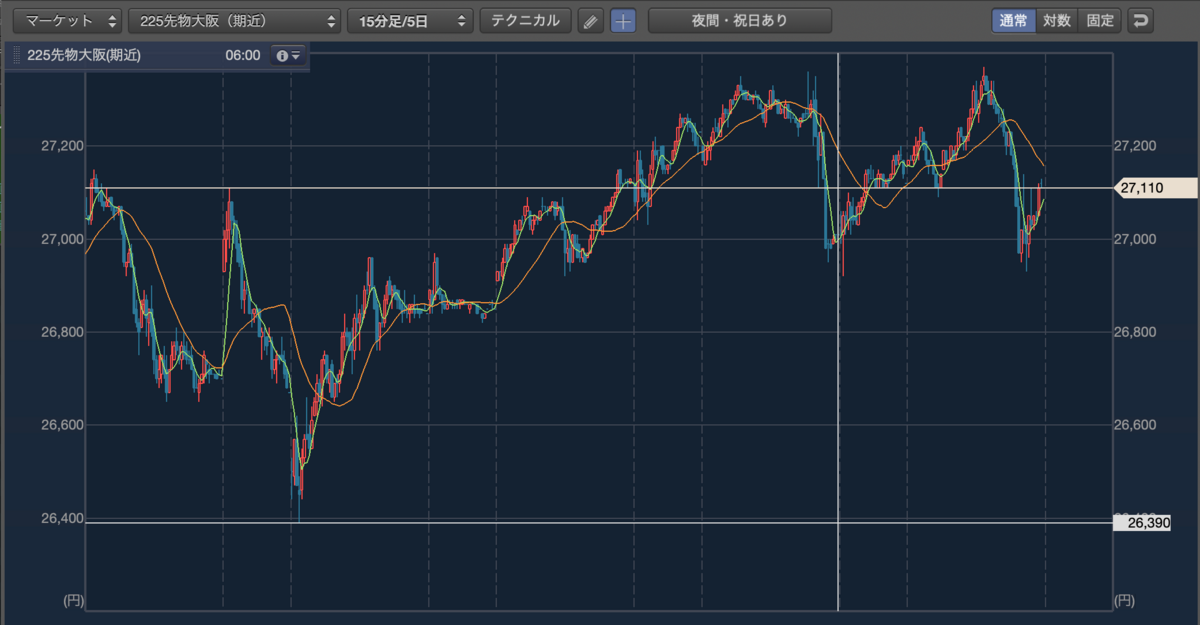
Task: Click the 夜間・祝日あり button
Action: [740, 21]
